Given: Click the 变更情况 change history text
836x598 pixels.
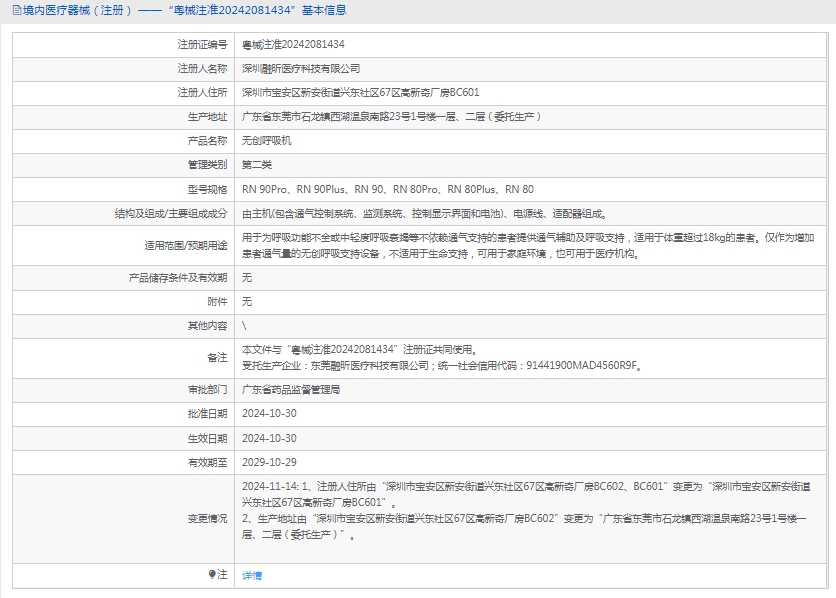Looking at the screenshot, I should click(x=530, y=510).
